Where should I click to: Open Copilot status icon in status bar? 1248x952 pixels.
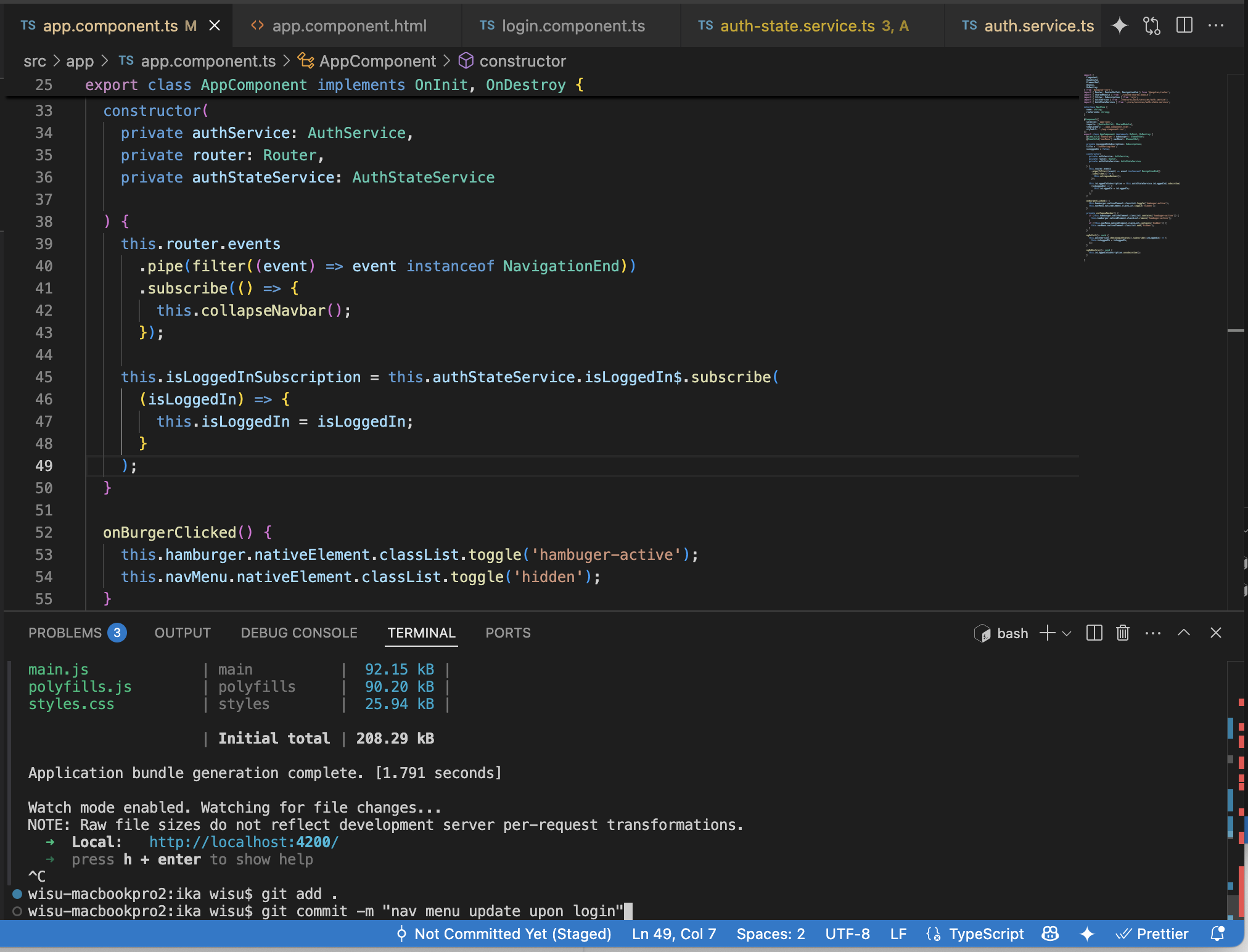click(x=1050, y=934)
